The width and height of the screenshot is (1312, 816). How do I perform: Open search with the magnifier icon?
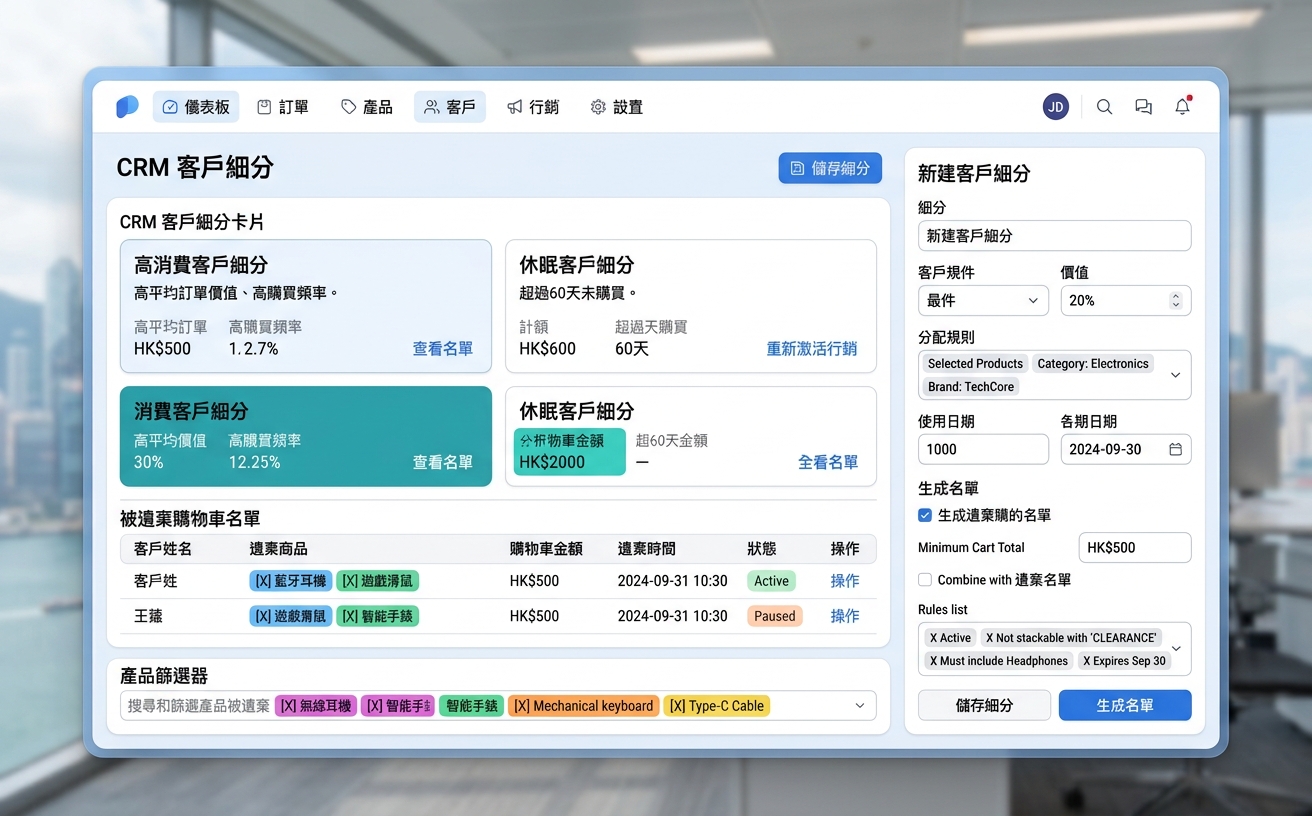(x=1104, y=107)
